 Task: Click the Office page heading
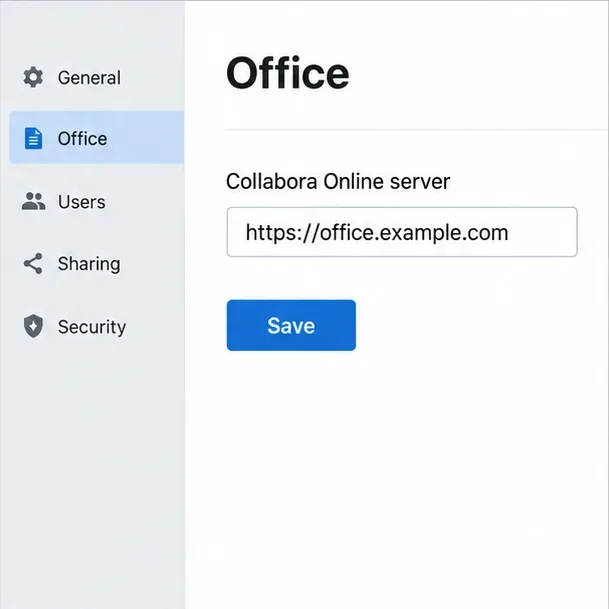coord(288,73)
